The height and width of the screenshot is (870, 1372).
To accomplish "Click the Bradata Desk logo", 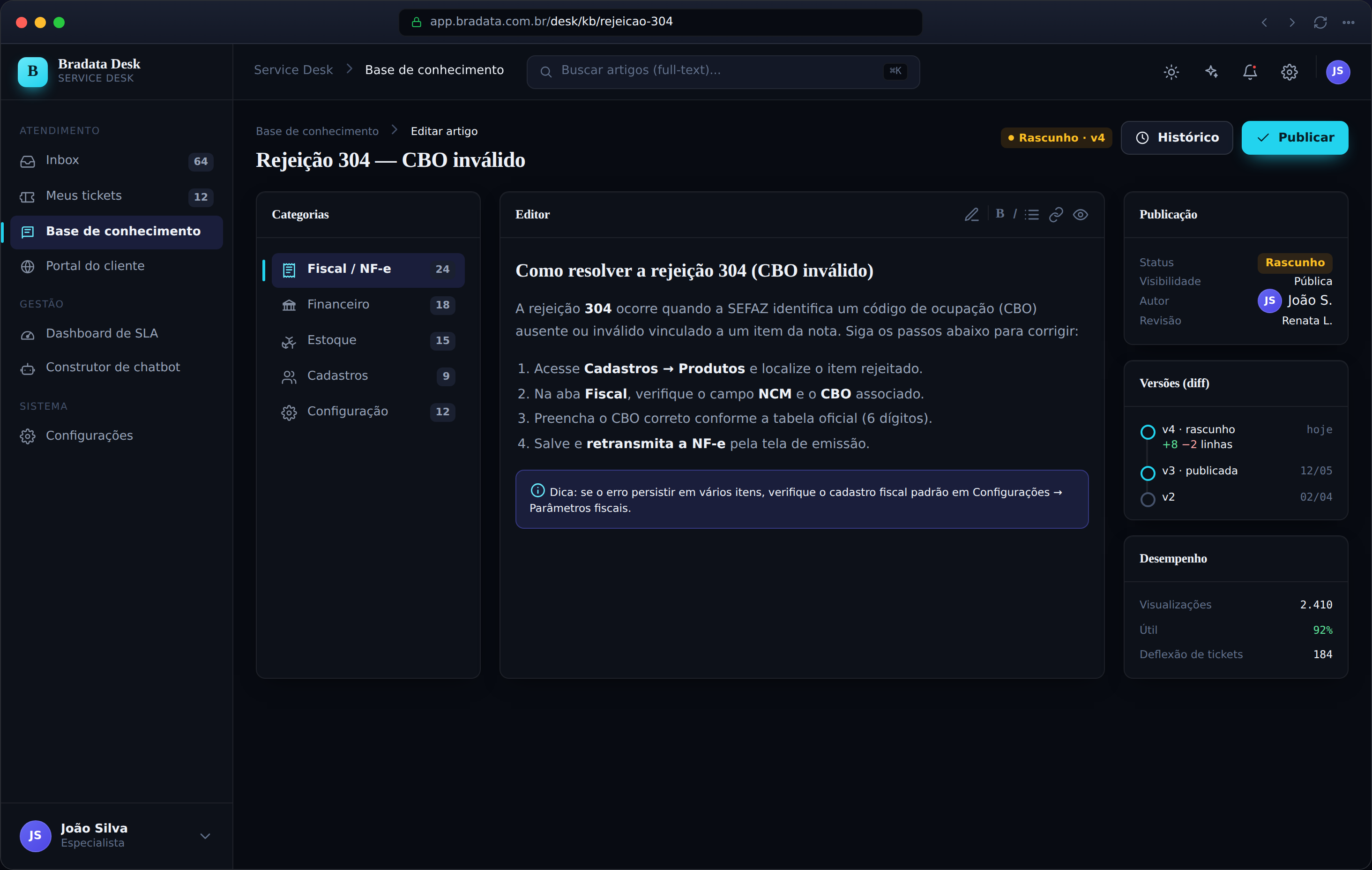I will coord(32,72).
